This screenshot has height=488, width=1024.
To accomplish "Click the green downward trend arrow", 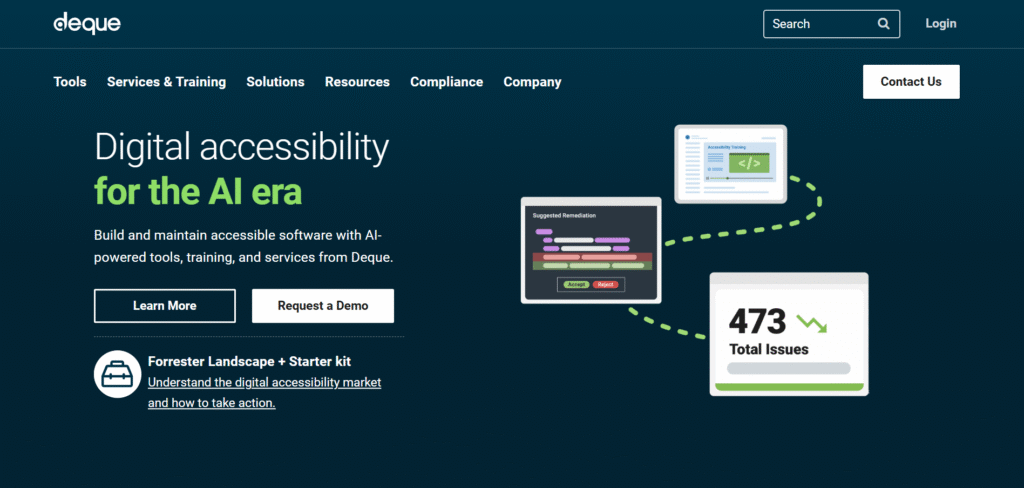I will [812, 323].
